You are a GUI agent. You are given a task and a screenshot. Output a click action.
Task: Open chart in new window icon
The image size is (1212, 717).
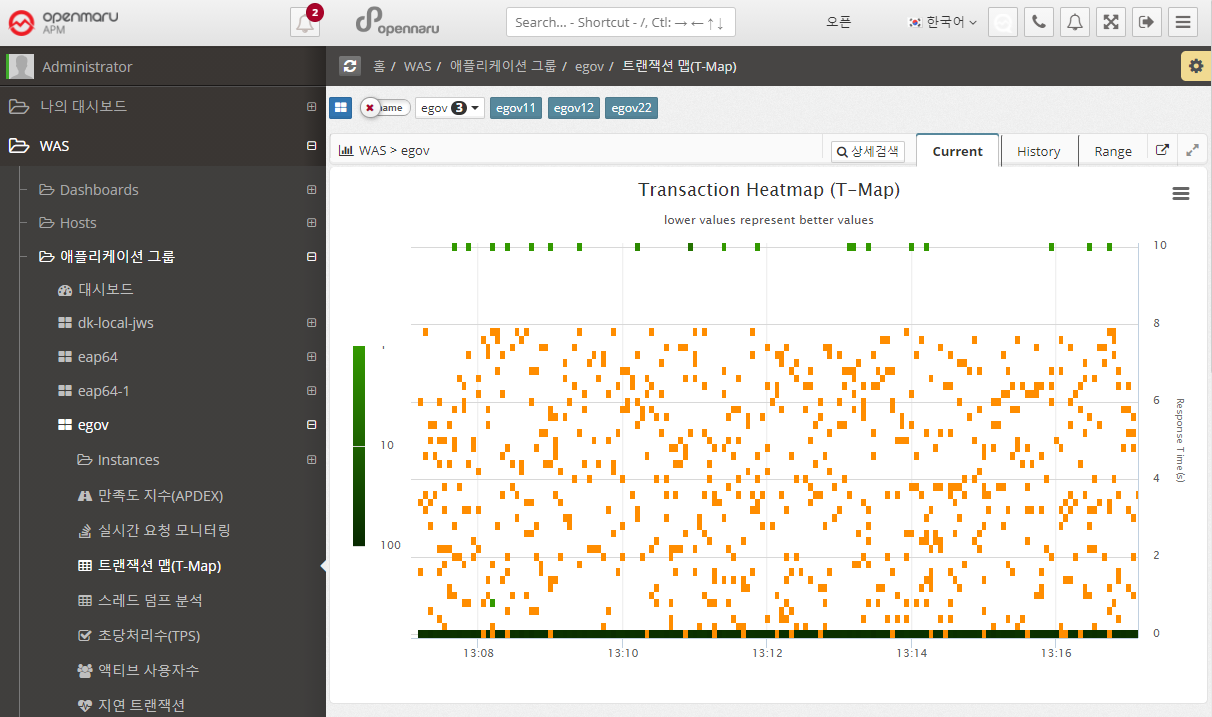point(1162,150)
